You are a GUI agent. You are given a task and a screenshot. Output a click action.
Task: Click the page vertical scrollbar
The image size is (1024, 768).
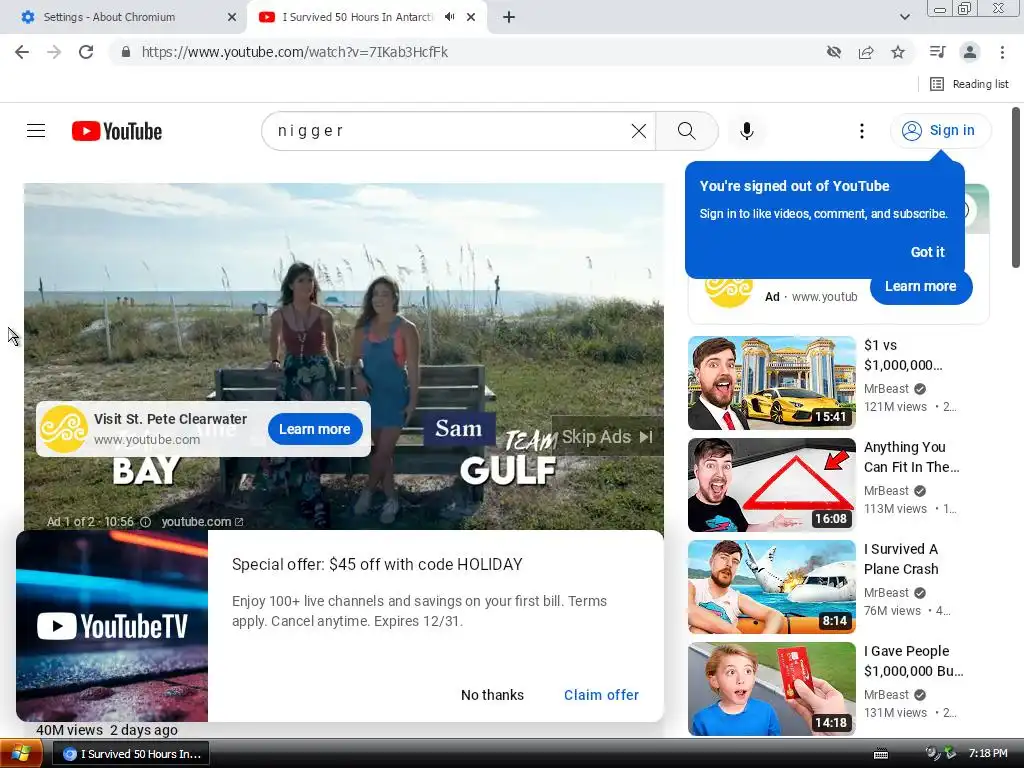1016,187
